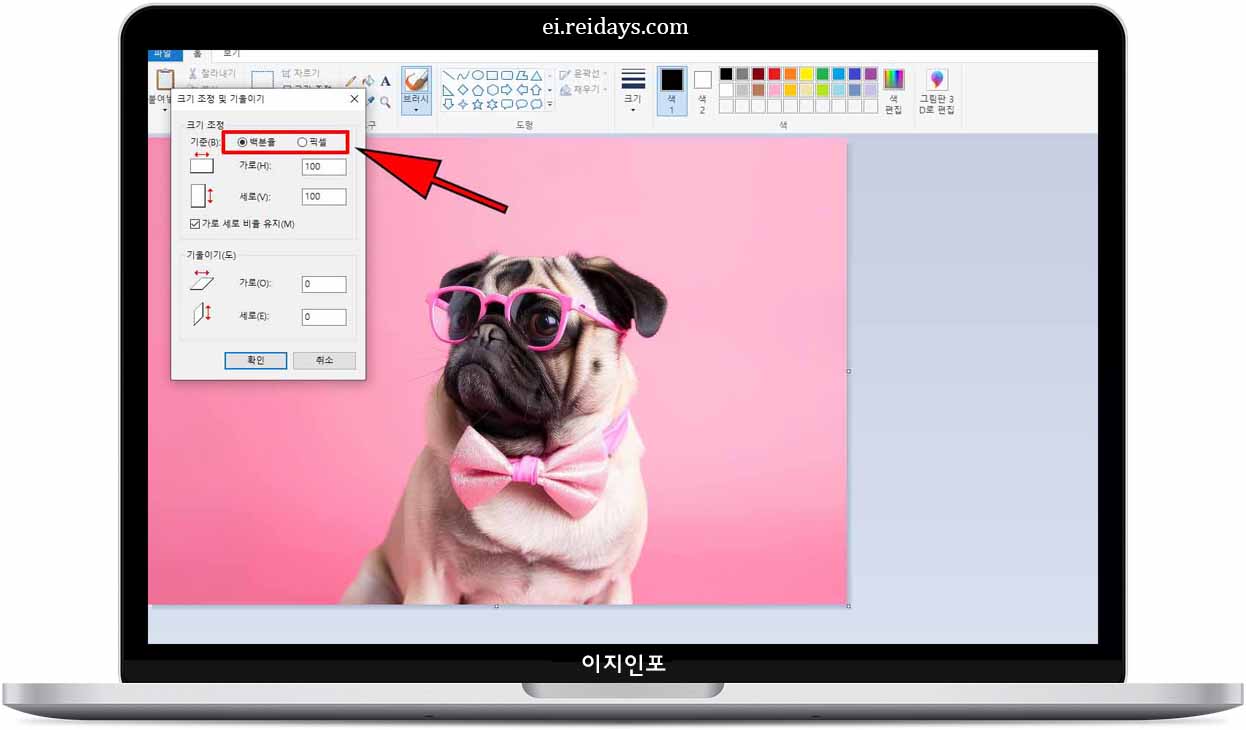
Task: Click the Paste clipboard icon
Action: coord(163,80)
